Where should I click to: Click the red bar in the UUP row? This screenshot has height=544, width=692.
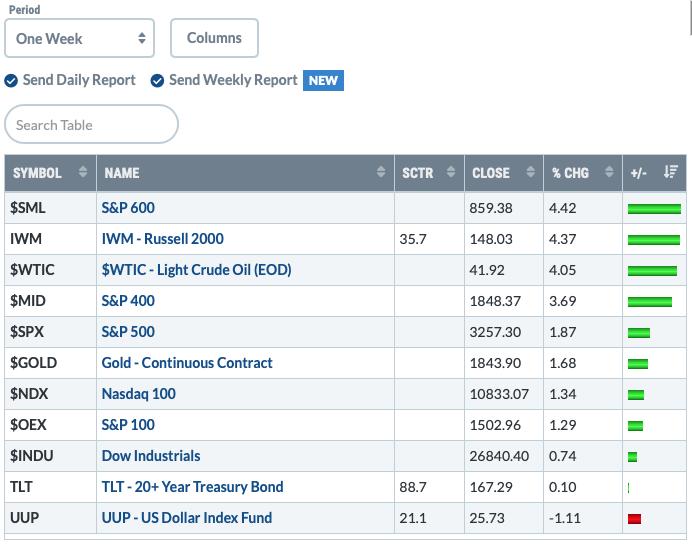pos(634,519)
